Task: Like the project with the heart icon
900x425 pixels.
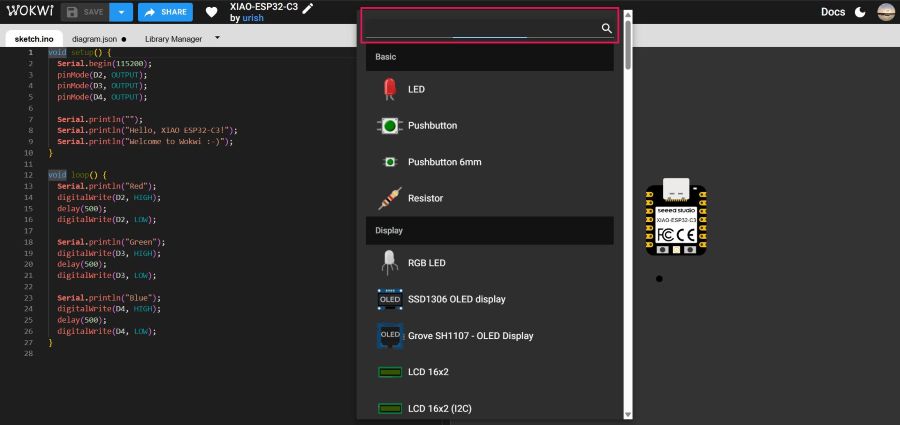Action: [211, 12]
